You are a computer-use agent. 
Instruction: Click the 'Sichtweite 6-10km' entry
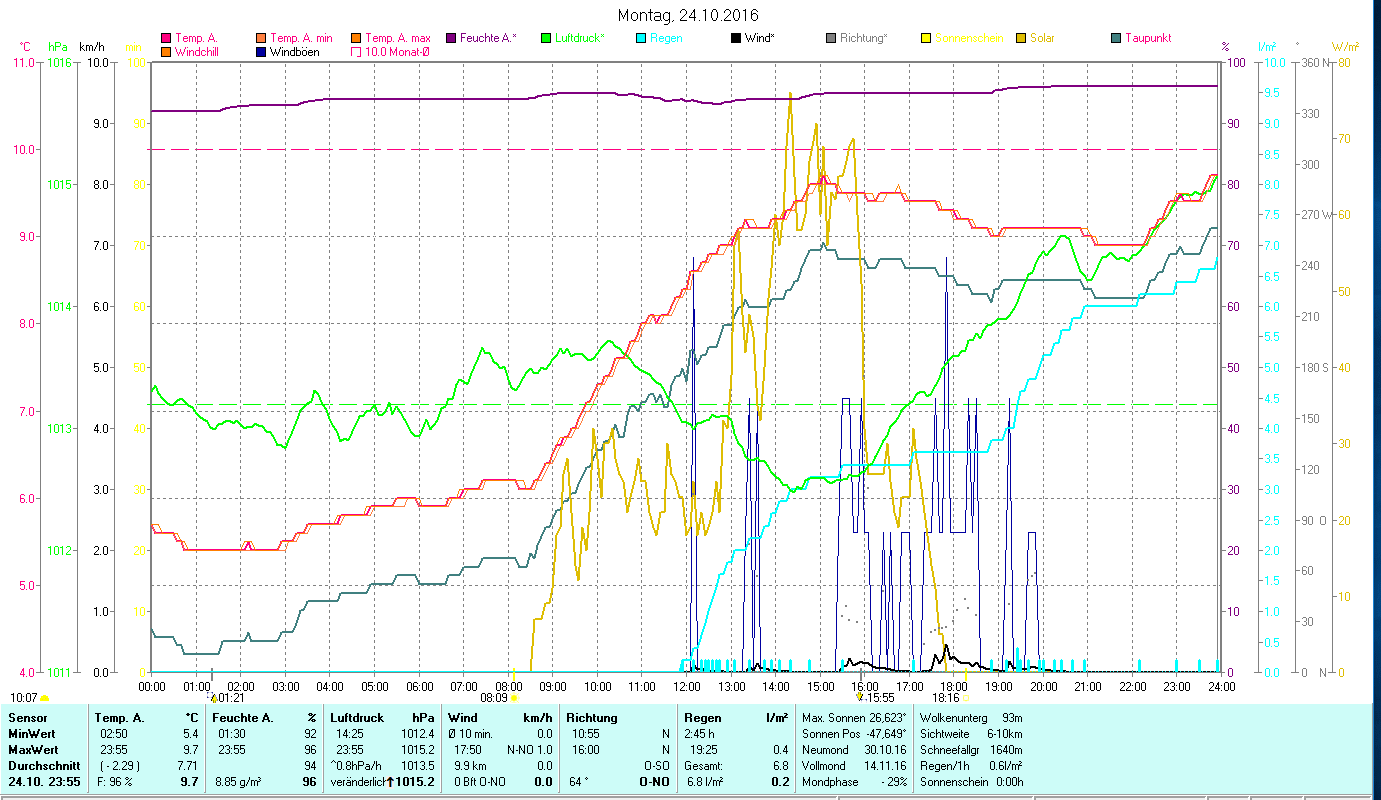(x=971, y=734)
